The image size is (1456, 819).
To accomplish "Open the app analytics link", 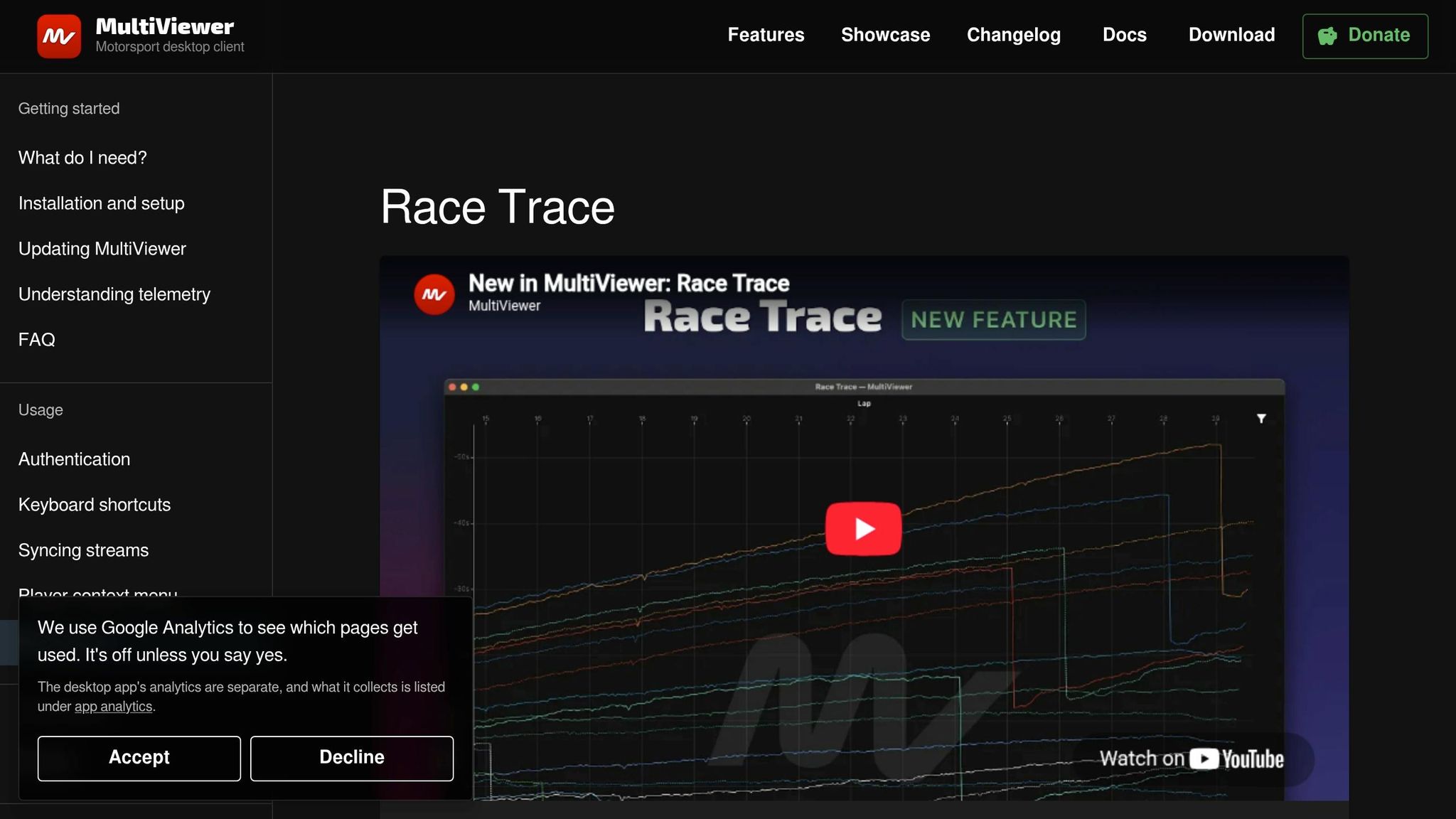I will pos(114,707).
